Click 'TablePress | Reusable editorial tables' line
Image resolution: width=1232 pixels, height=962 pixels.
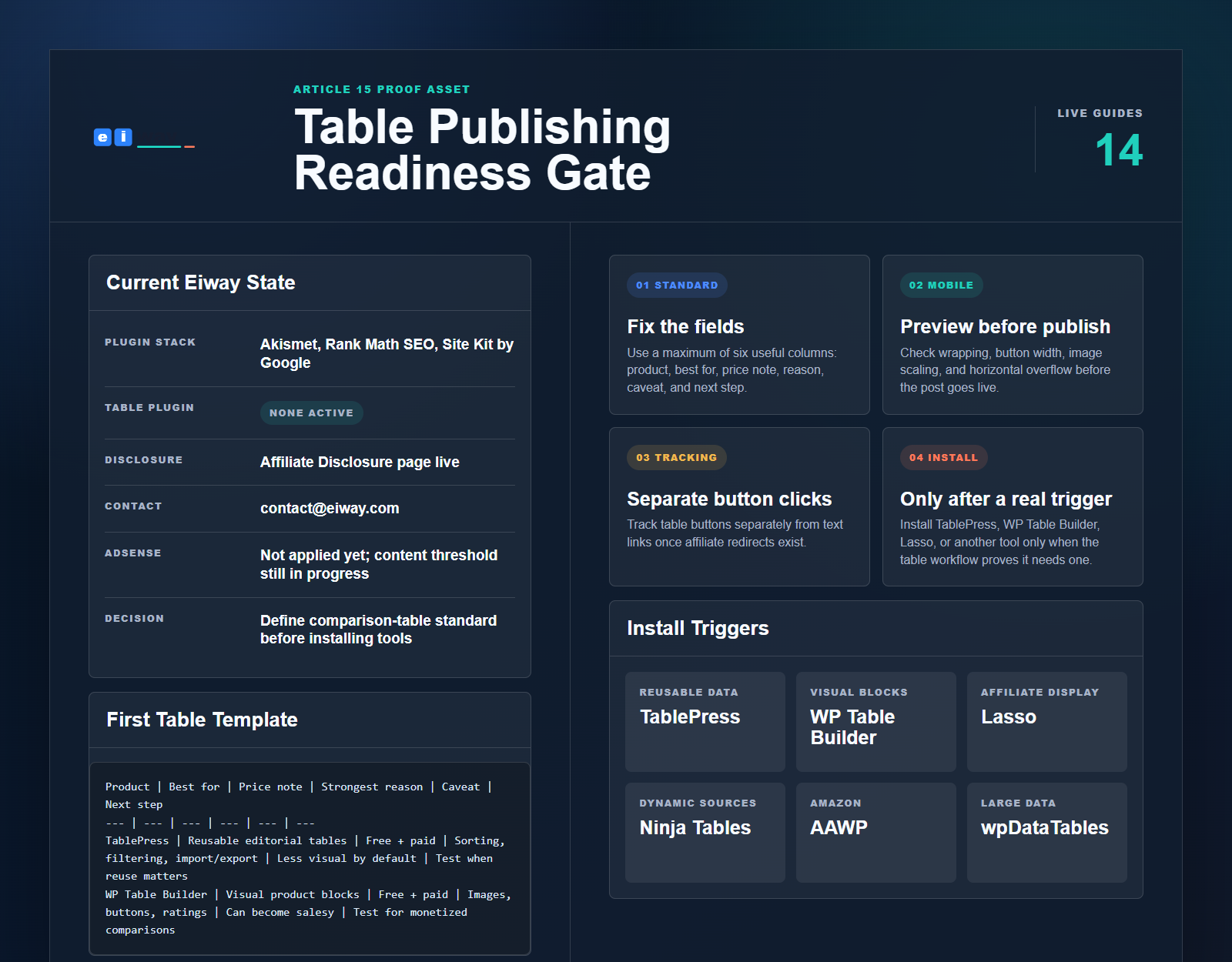tap(305, 858)
